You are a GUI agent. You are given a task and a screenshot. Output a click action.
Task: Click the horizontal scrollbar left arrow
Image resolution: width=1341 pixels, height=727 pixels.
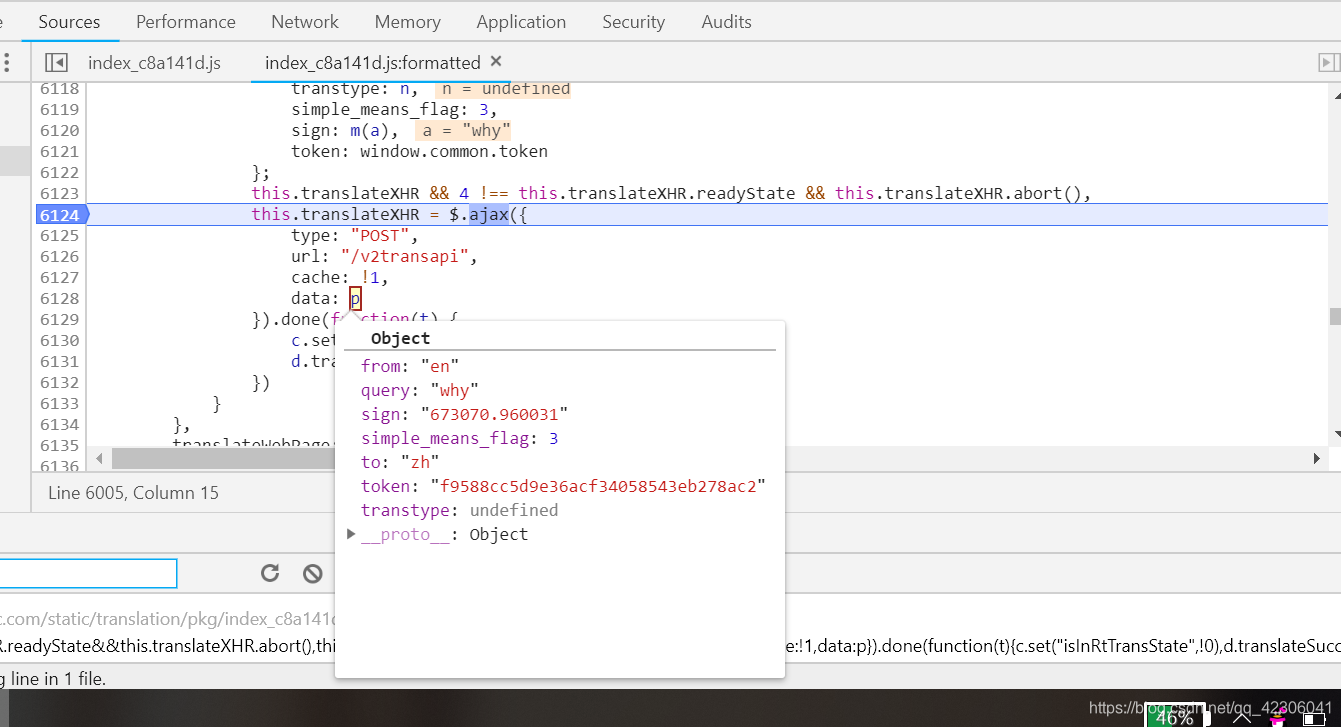98,458
